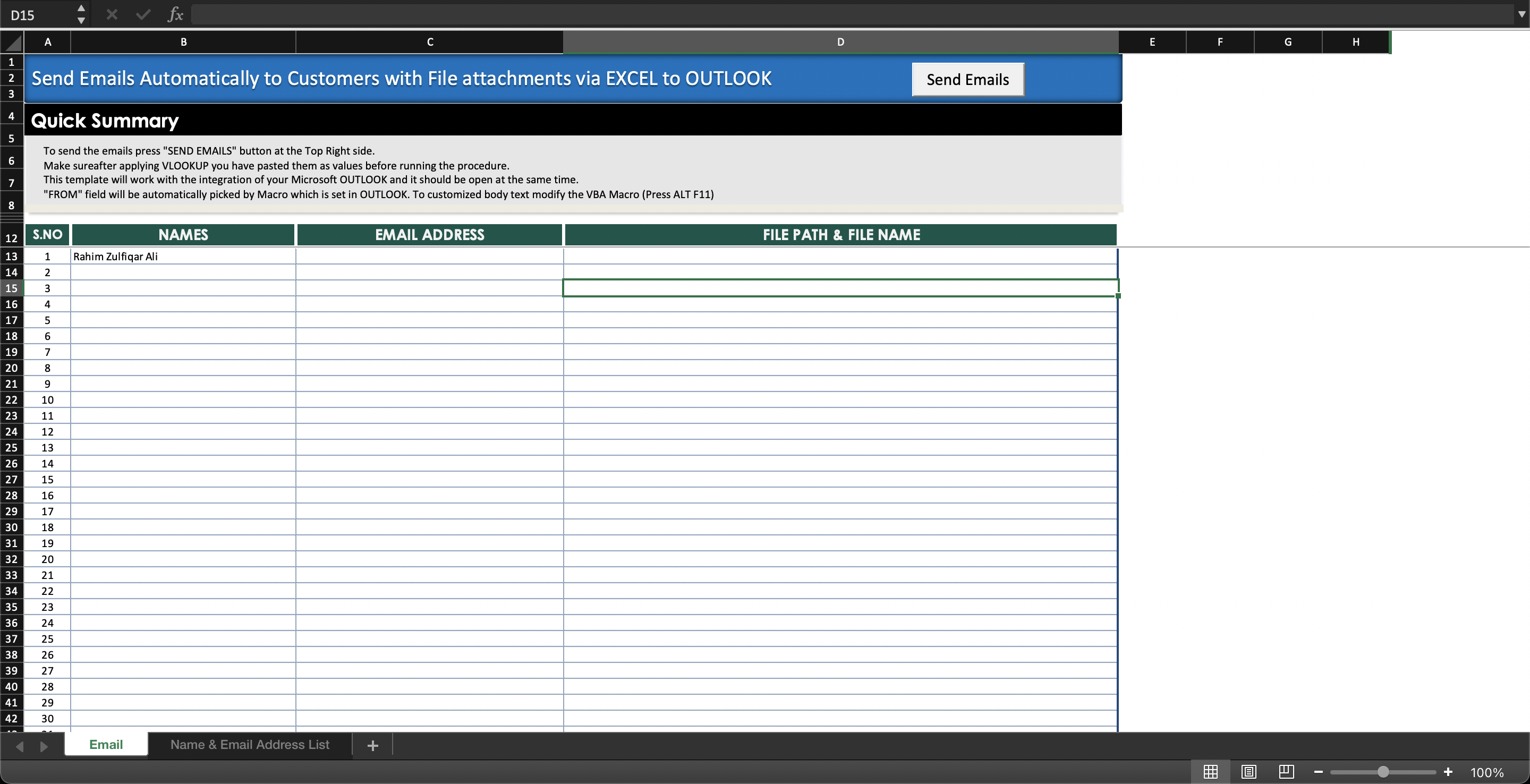
Task: Select the Normal view icon in status bar
Action: [1211, 772]
